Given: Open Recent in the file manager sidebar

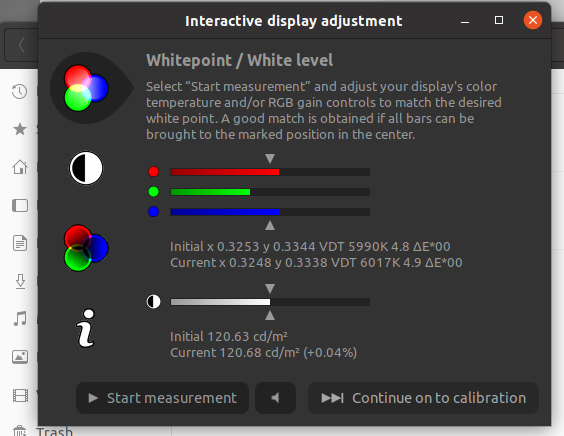Looking at the screenshot, I should pos(19,91).
